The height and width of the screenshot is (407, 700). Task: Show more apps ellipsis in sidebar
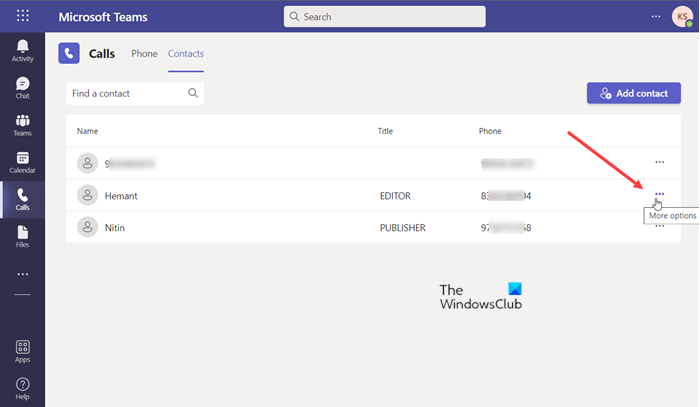click(22, 274)
